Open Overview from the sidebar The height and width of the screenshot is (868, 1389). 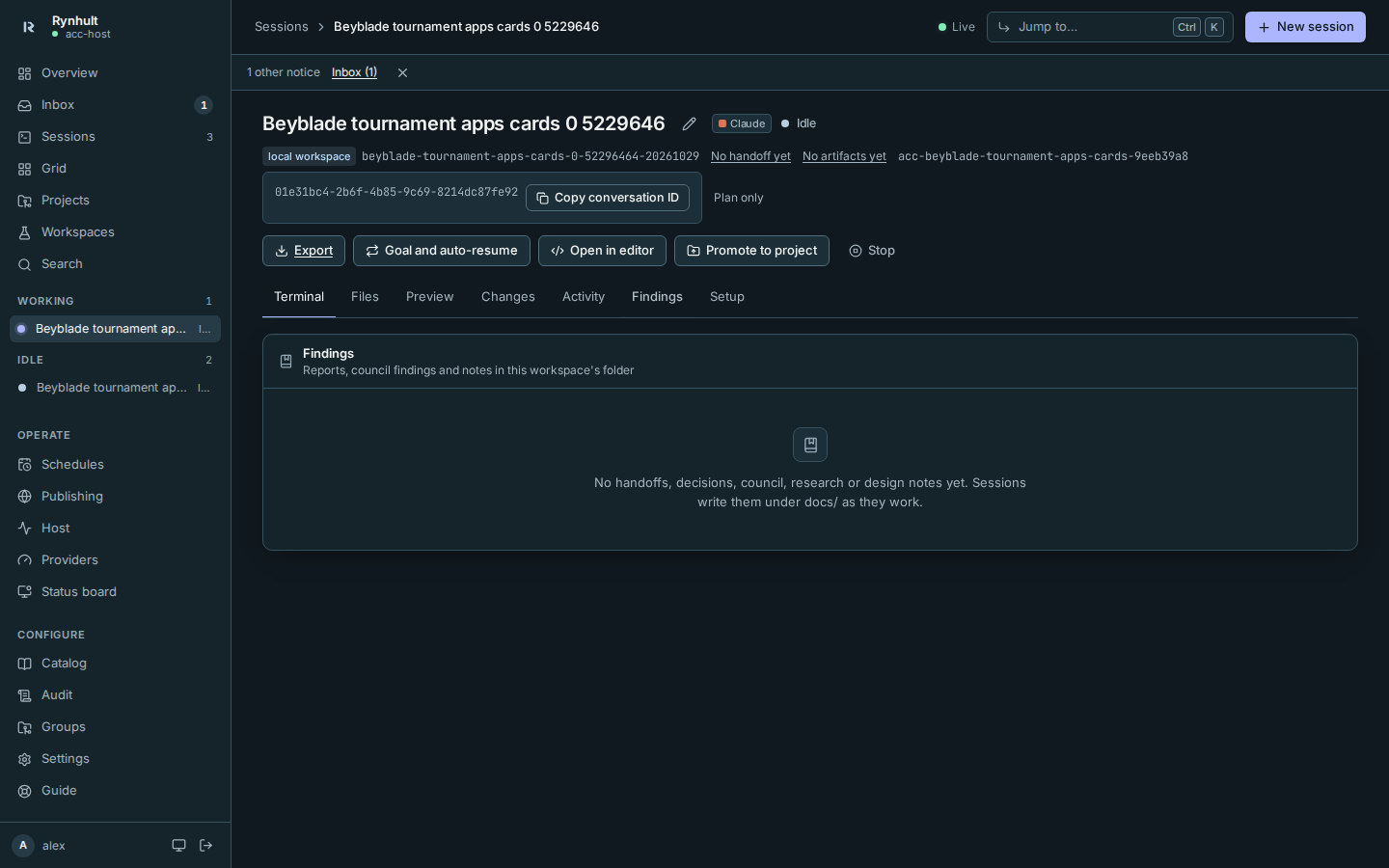click(x=115, y=73)
